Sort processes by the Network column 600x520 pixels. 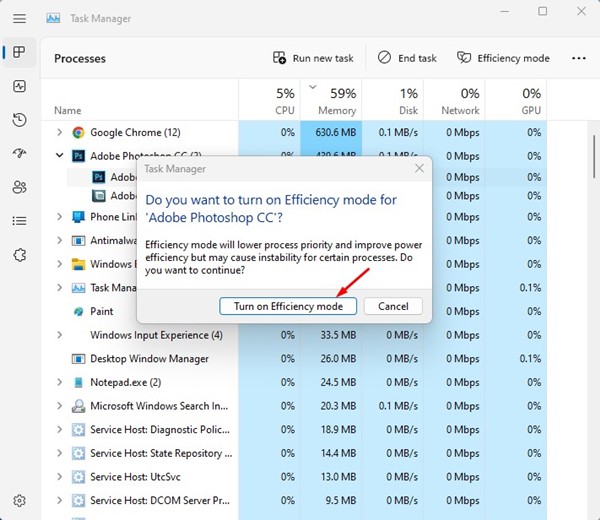454,100
